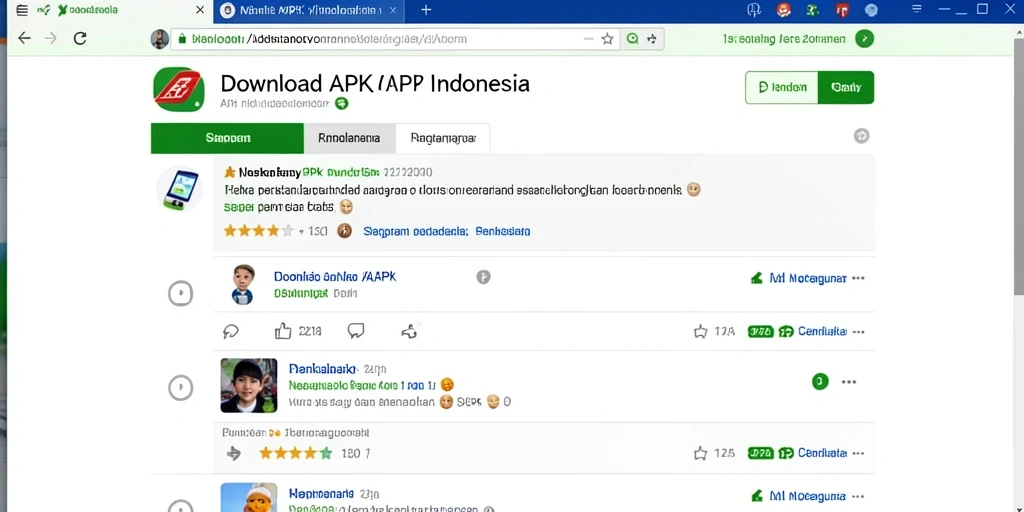
Task: Go back with the browser back arrow
Action: tap(24, 38)
